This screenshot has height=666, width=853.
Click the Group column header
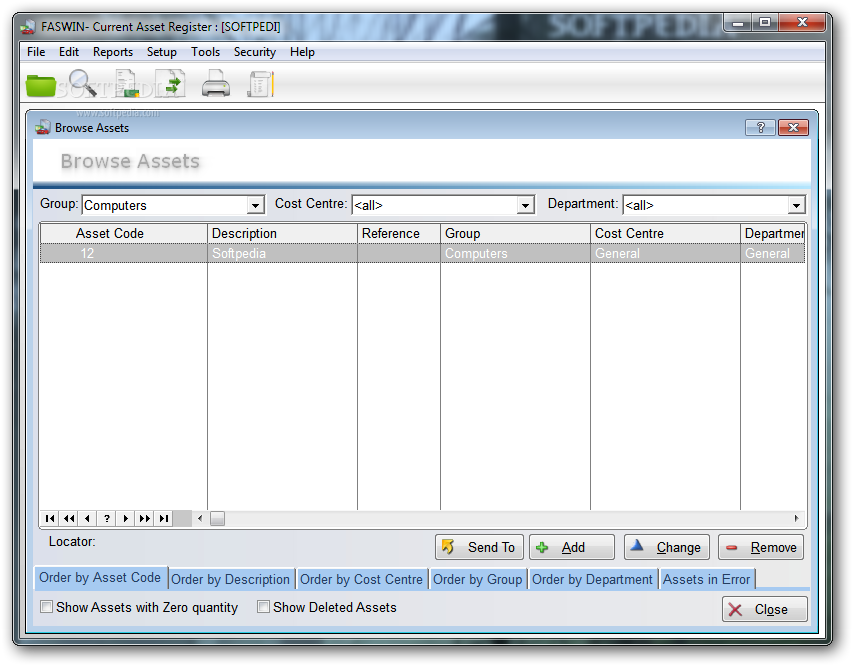click(x=515, y=233)
